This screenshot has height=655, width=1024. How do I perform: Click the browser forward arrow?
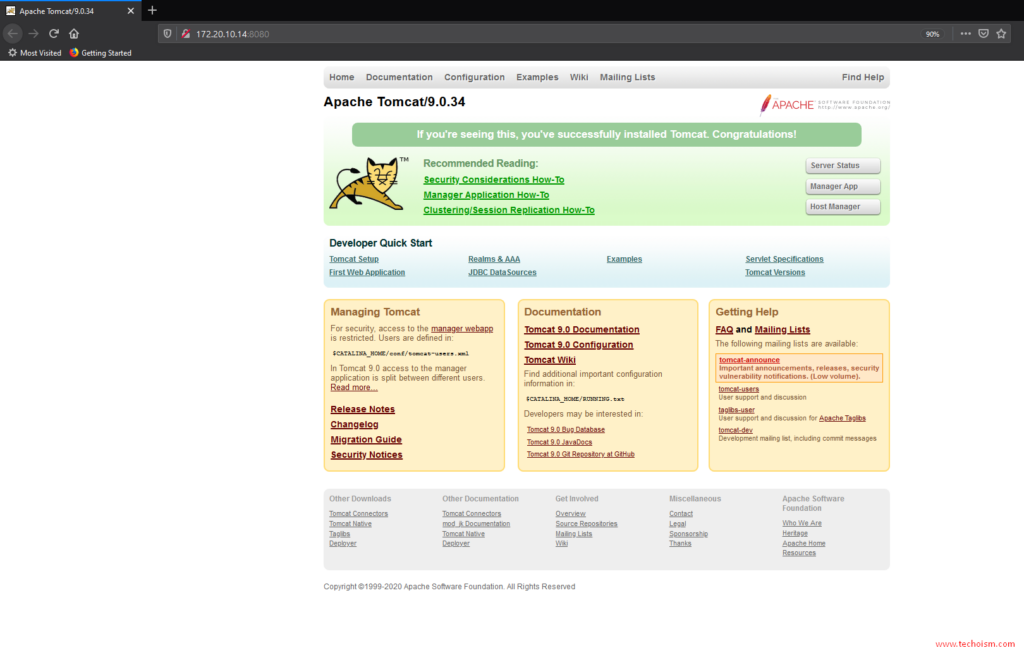(x=33, y=33)
